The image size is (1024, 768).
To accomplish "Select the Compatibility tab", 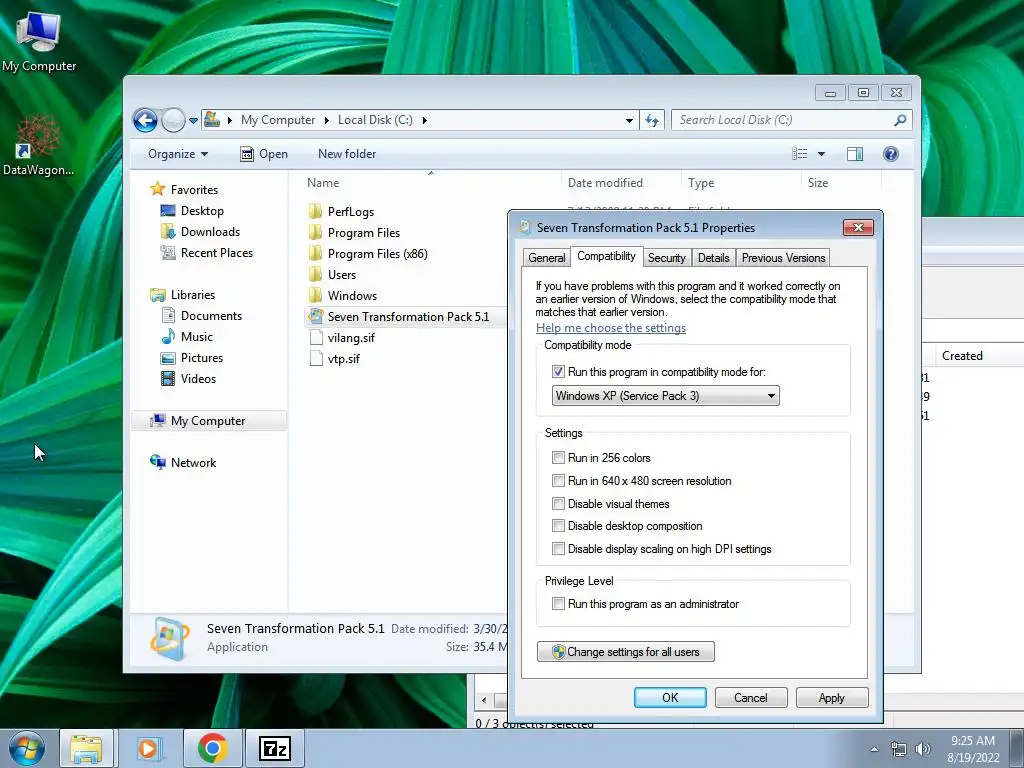I will (606, 256).
